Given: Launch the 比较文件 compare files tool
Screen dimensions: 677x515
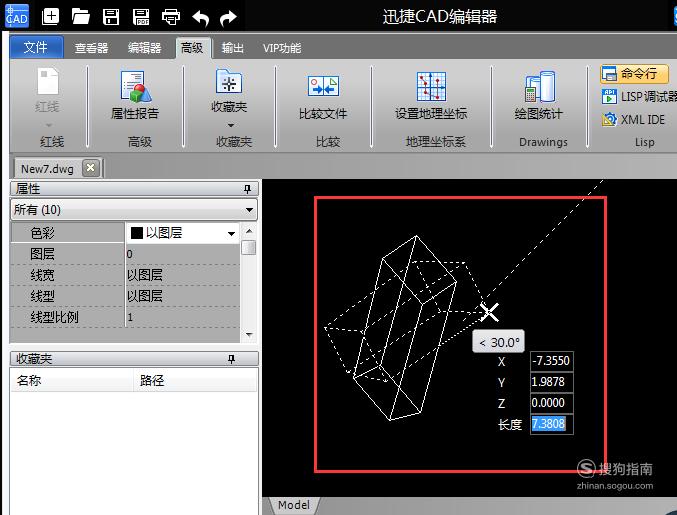Looking at the screenshot, I should click(x=323, y=97).
